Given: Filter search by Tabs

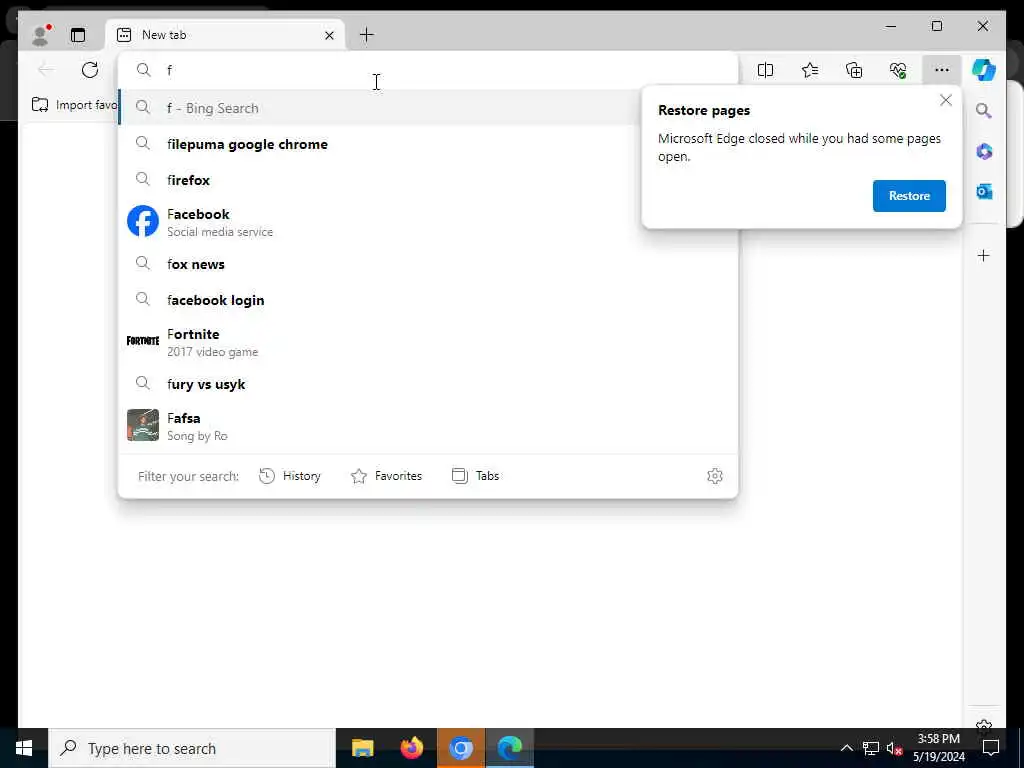Looking at the screenshot, I should click(x=475, y=476).
